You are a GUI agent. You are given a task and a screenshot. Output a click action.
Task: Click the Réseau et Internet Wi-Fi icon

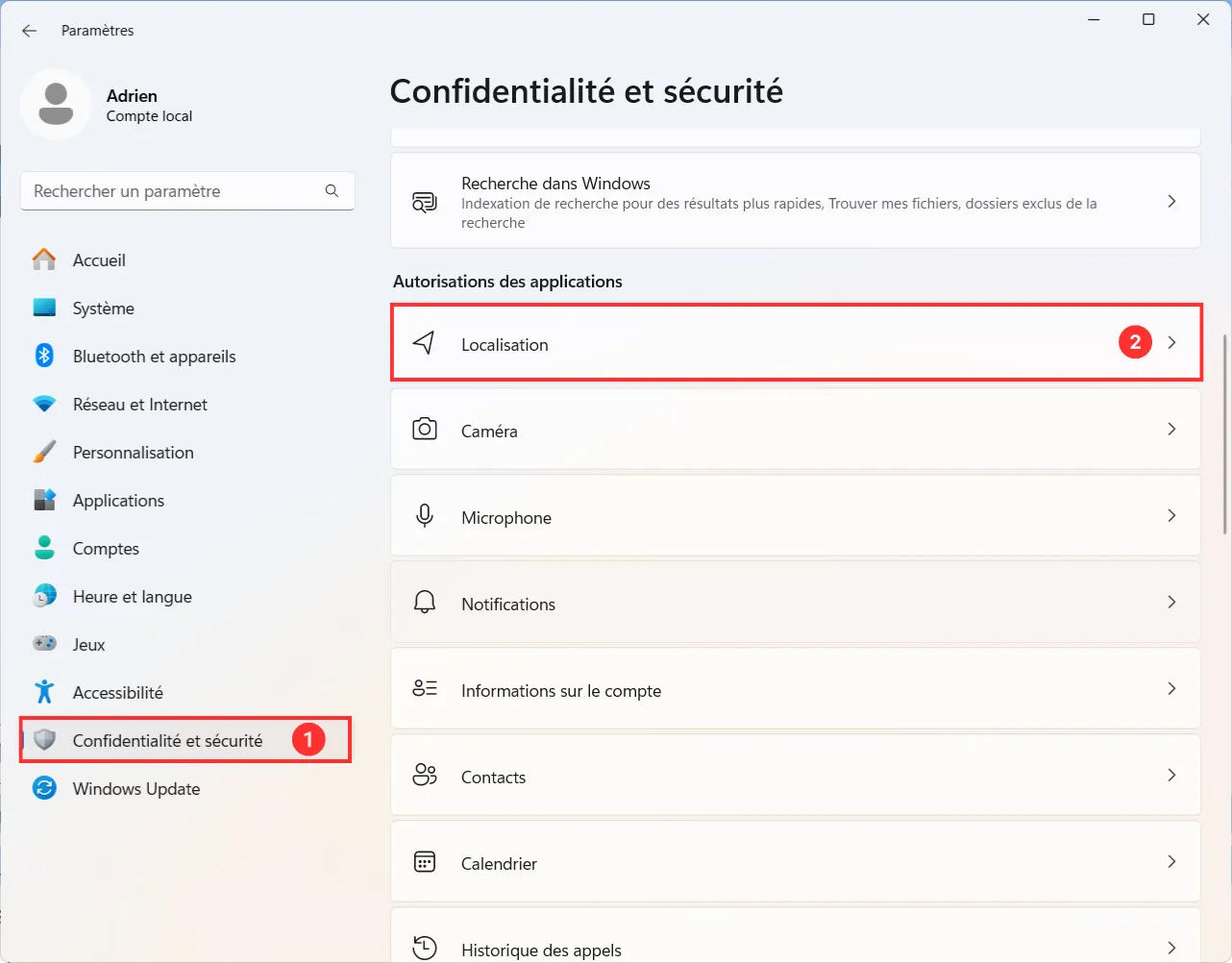coord(44,404)
